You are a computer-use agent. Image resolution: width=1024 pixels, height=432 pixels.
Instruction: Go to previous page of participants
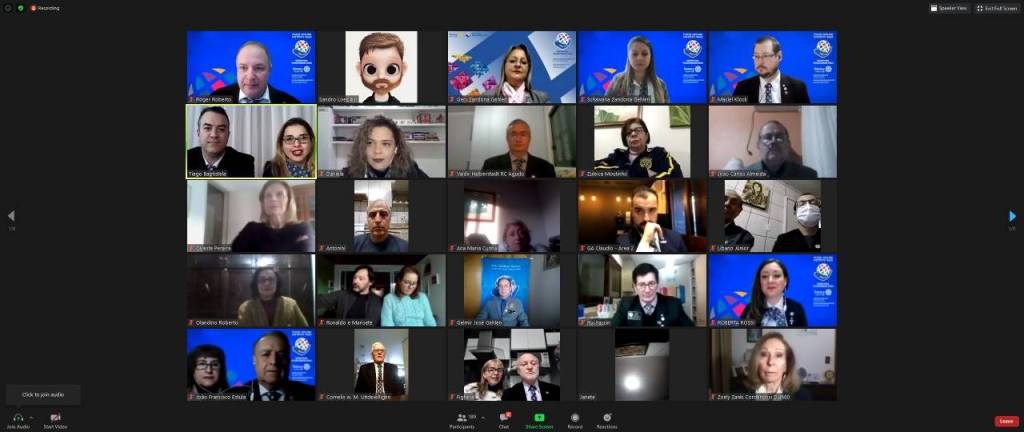tap(11, 216)
